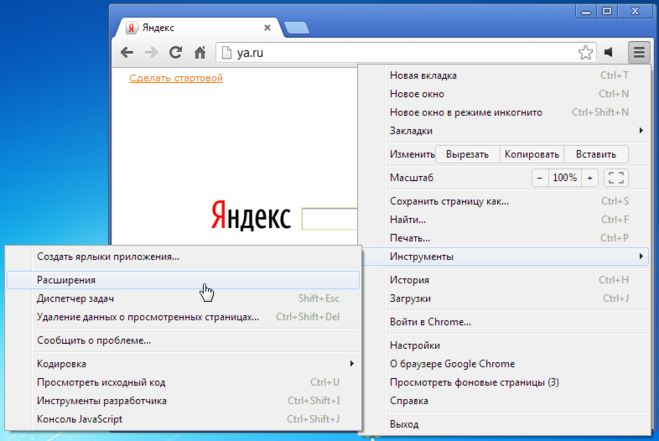Open the home page icon

pyautogui.click(x=200, y=52)
